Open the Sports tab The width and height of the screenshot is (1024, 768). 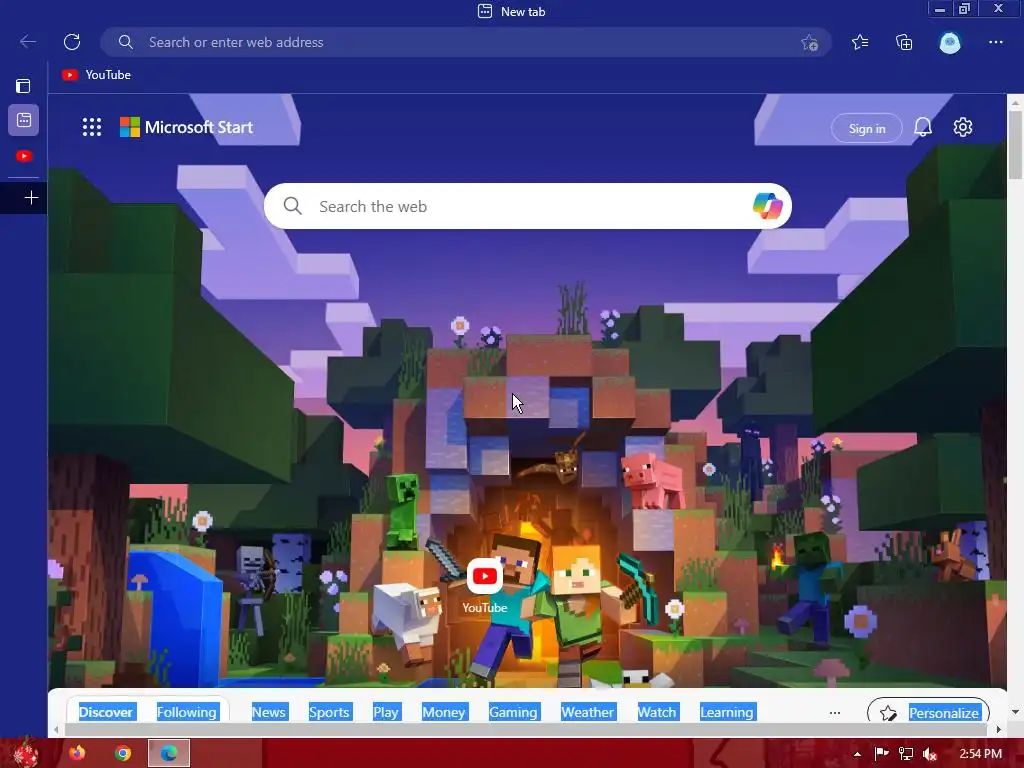pyautogui.click(x=329, y=712)
